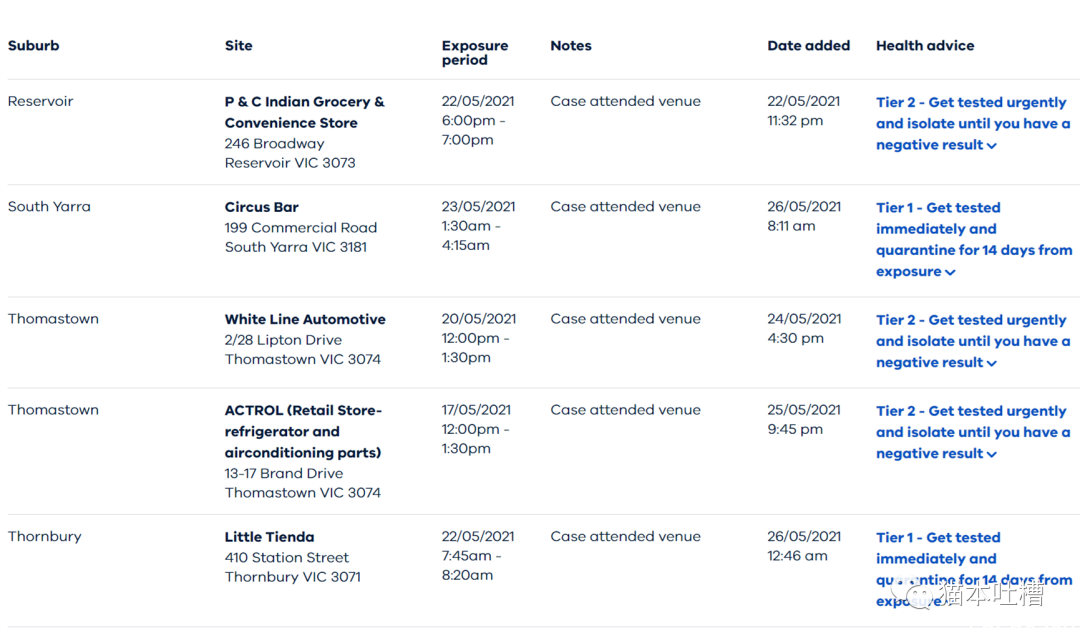
Task: Click the Health advice column header
Action: tap(925, 45)
